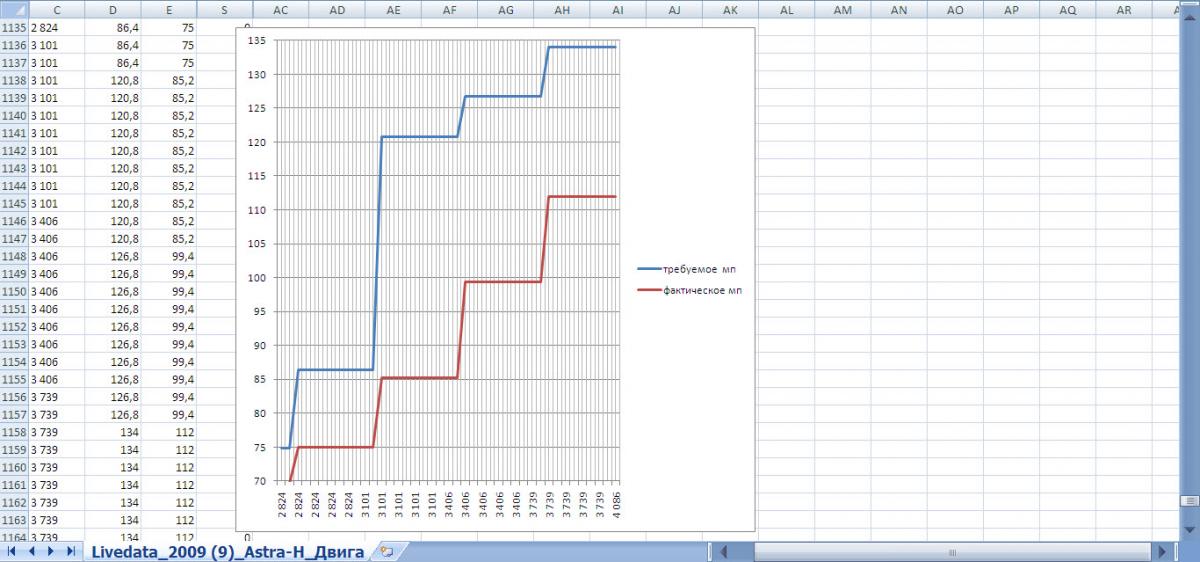Click the Select All corner of the grid
Screen dimensions: 1200x562
(x=14, y=9)
